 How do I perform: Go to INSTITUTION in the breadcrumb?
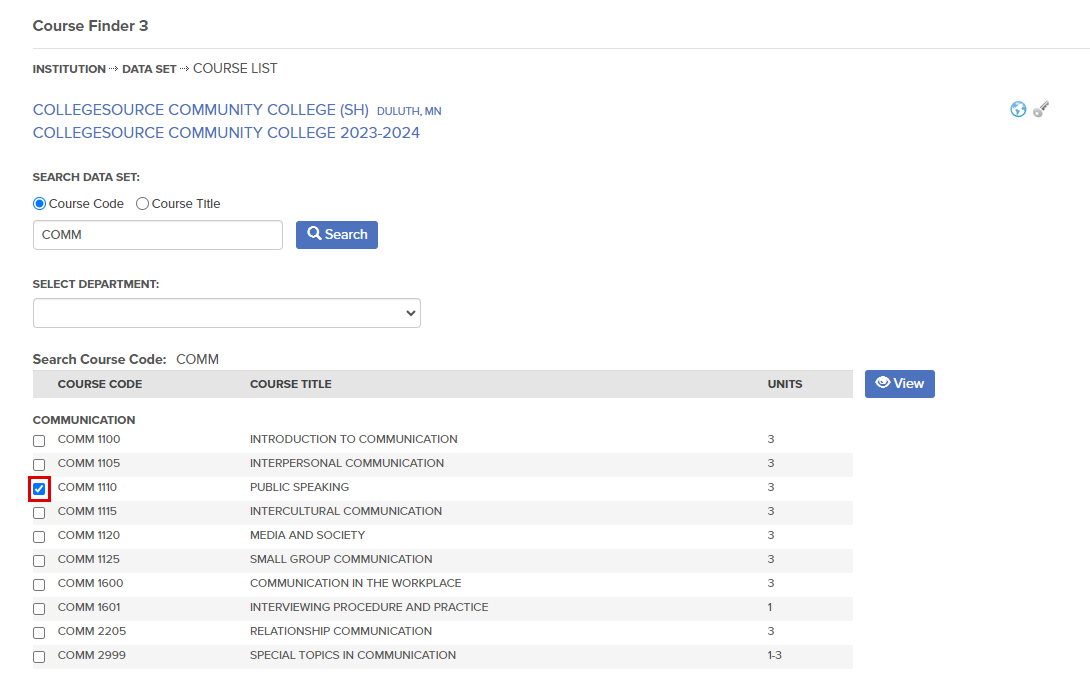(x=69, y=69)
